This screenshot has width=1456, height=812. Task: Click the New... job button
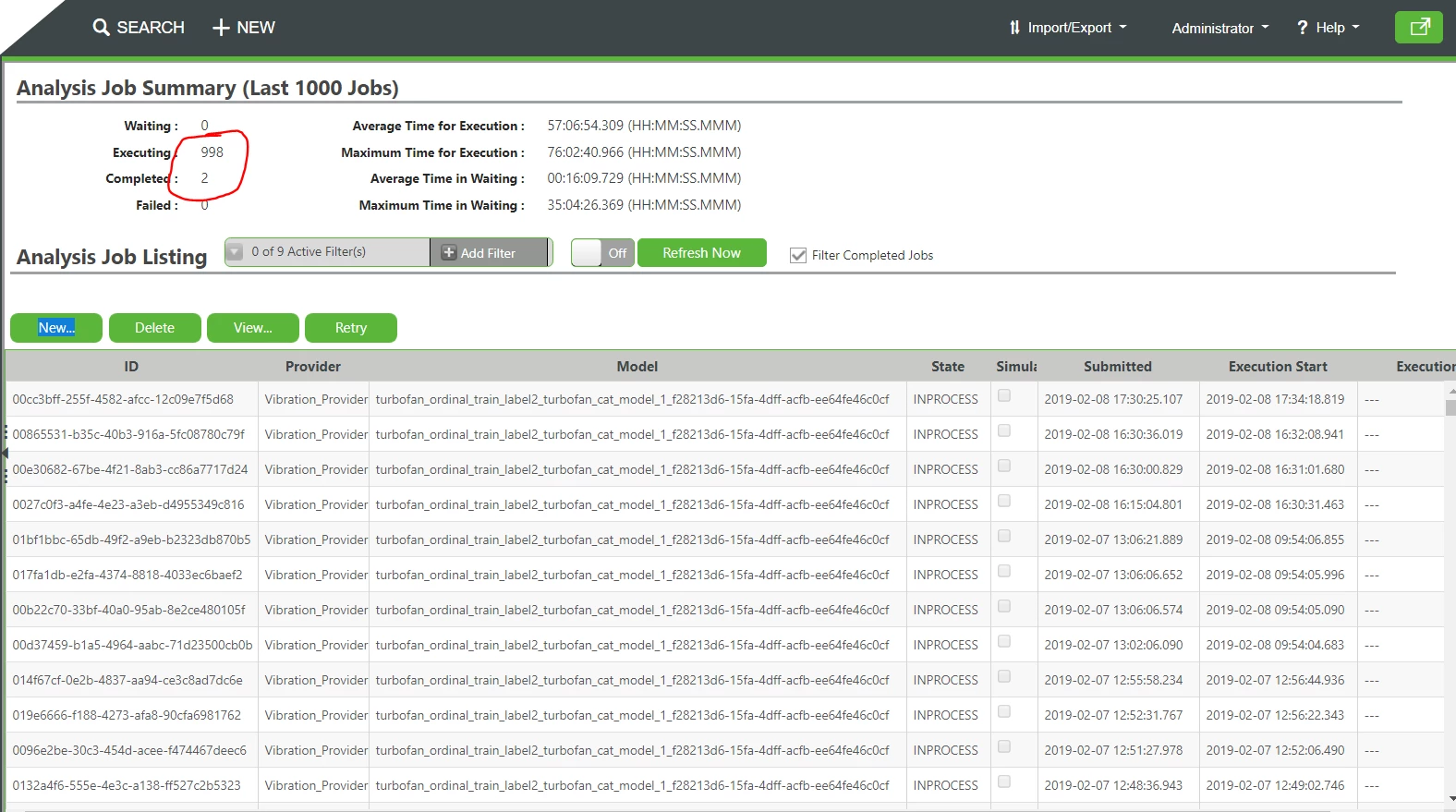click(56, 328)
